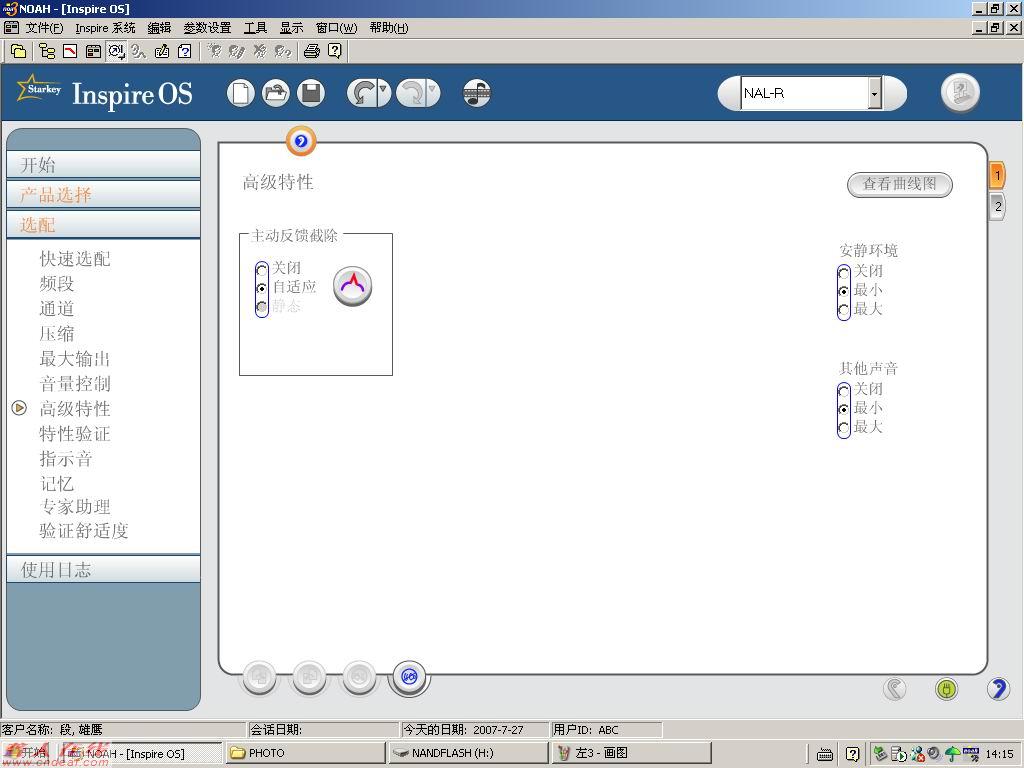Click the round button right of NAL-R
1024x768 pixels.
pyautogui.click(x=960, y=92)
